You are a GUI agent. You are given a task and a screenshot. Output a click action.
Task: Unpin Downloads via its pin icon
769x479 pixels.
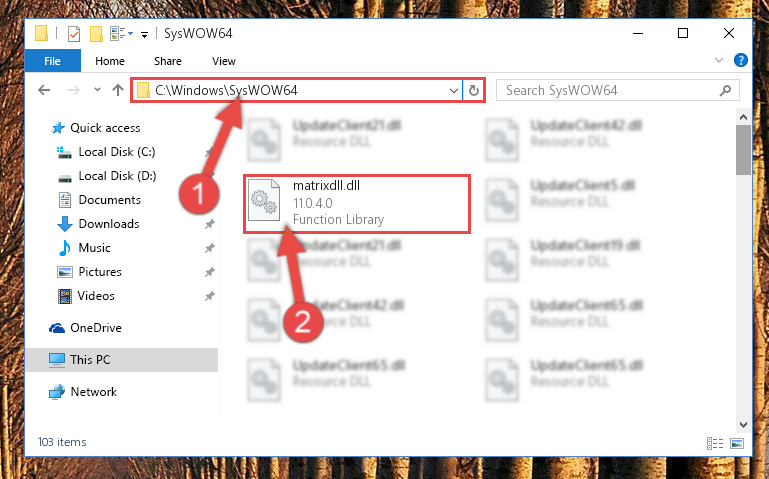(x=209, y=224)
